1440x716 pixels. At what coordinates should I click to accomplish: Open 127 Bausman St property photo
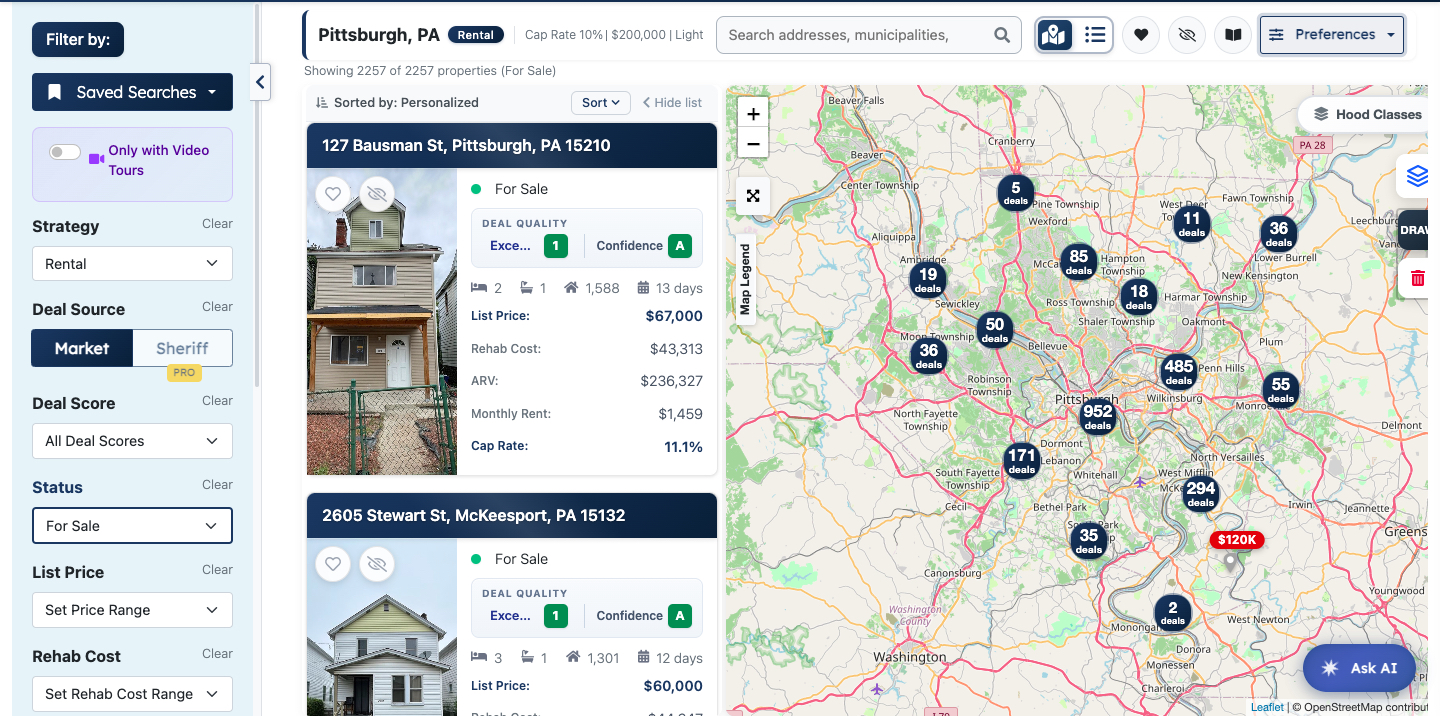pyautogui.click(x=382, y=321)
